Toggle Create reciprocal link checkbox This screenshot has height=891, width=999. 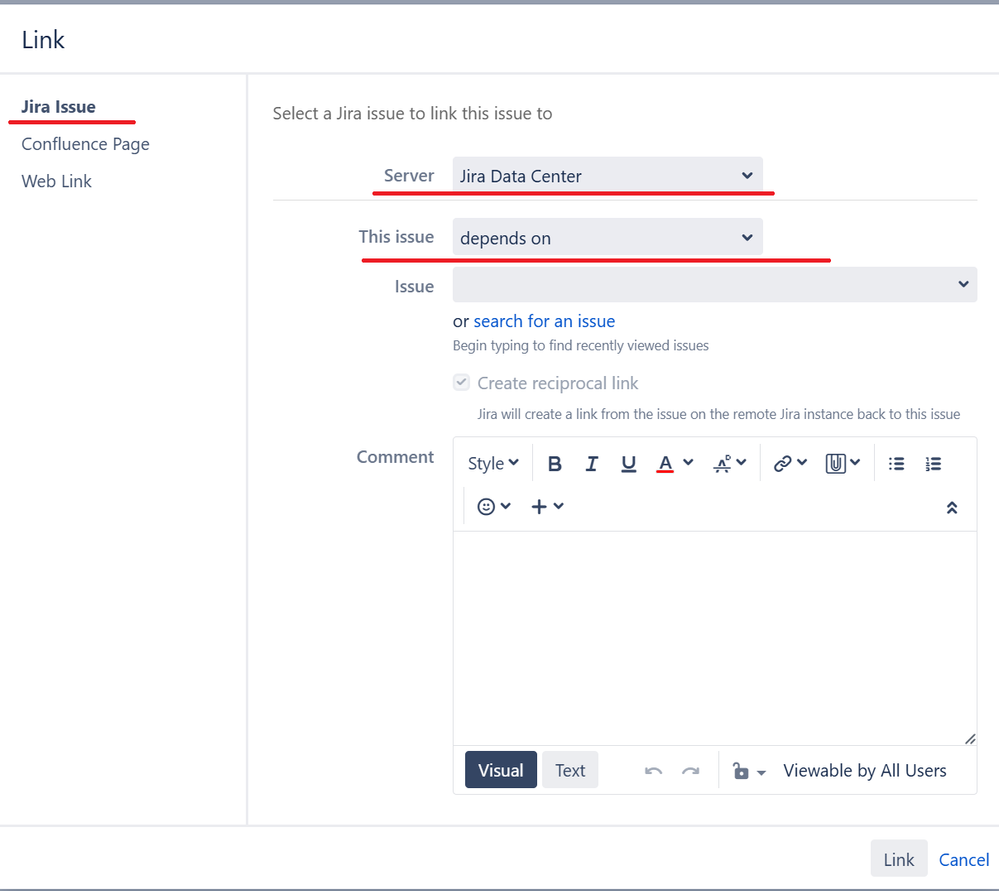[x=461, y=382]
